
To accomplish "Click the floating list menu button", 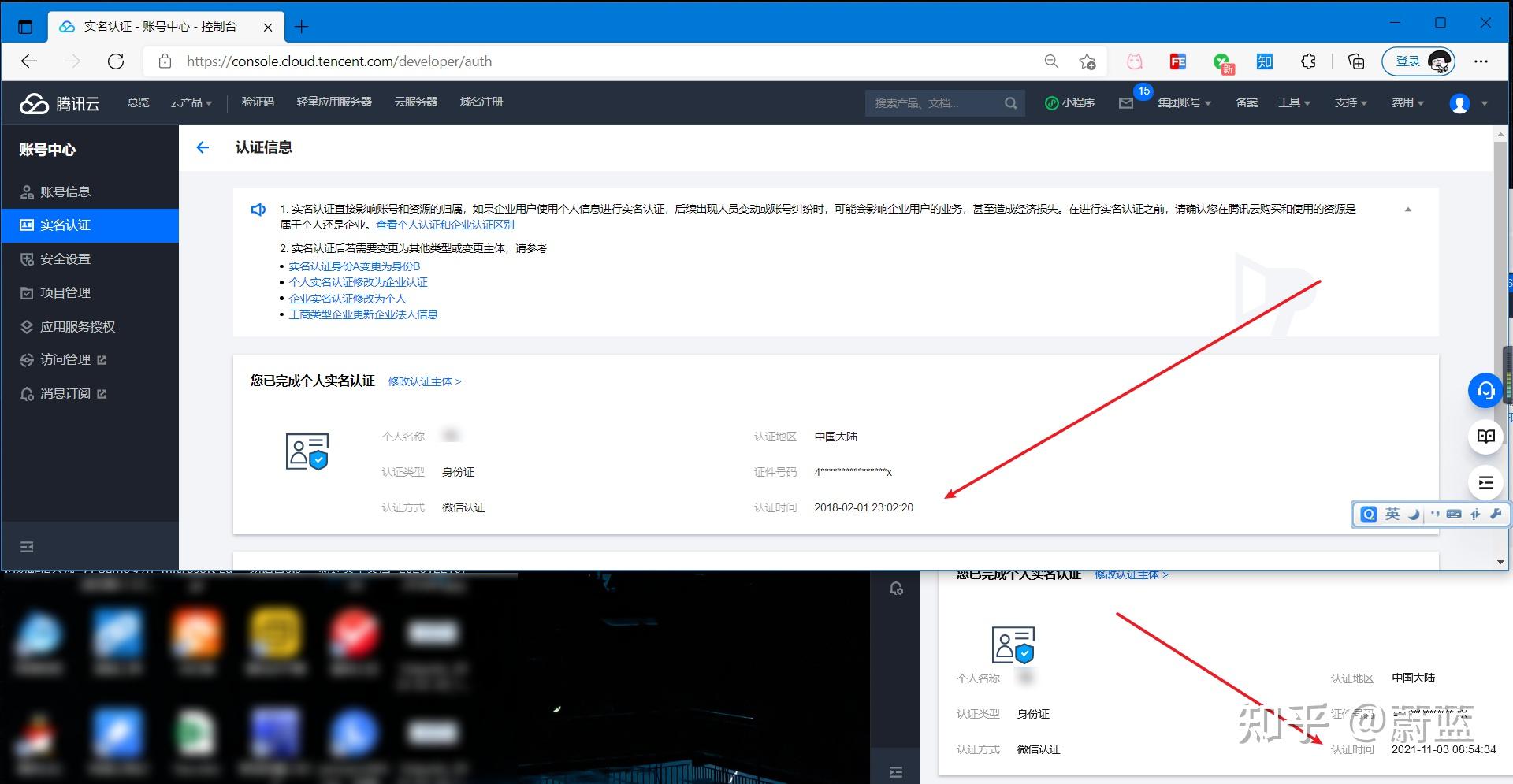I will click(1486, 482).
